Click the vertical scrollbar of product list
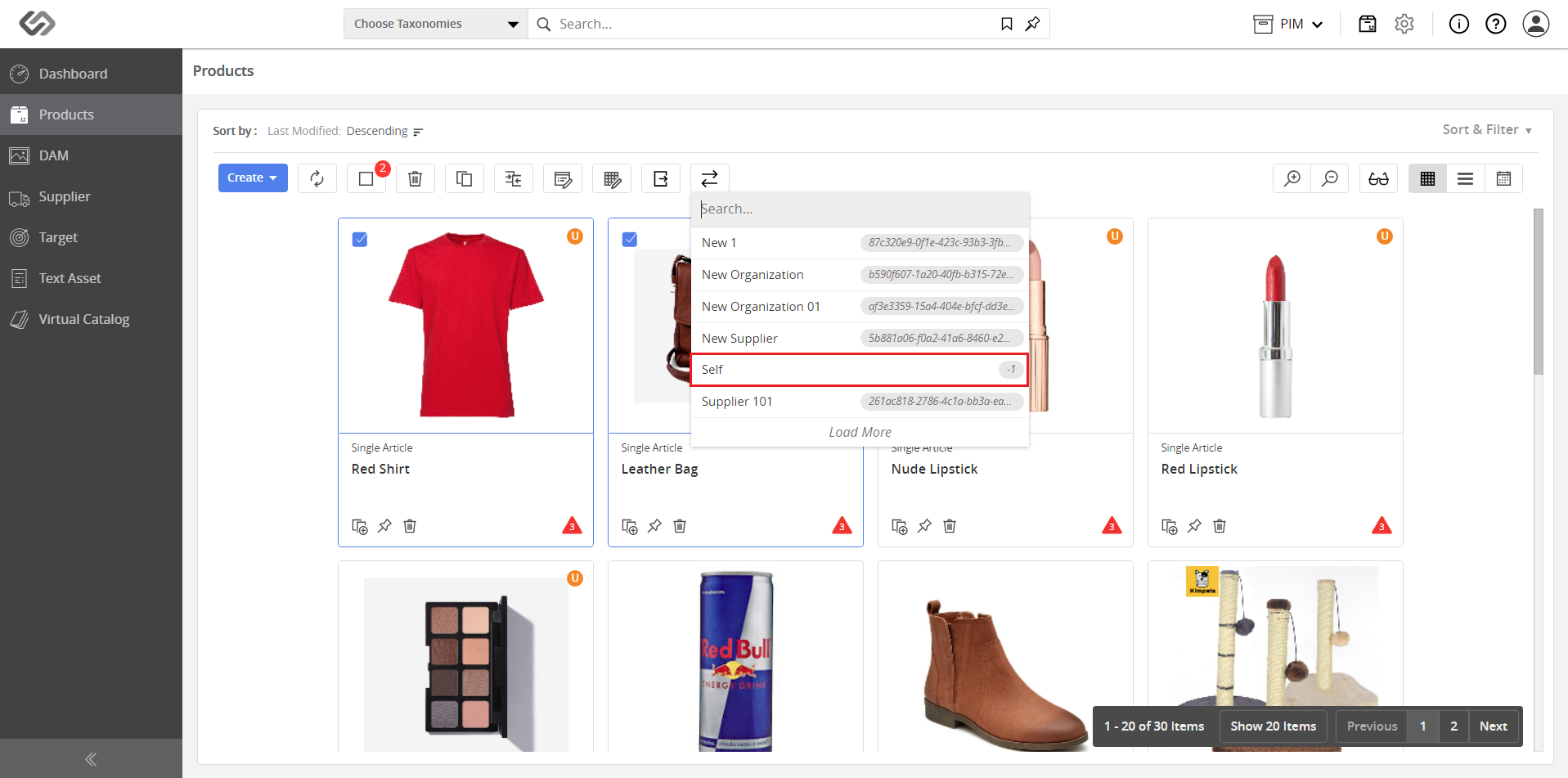 point(1539,291)
